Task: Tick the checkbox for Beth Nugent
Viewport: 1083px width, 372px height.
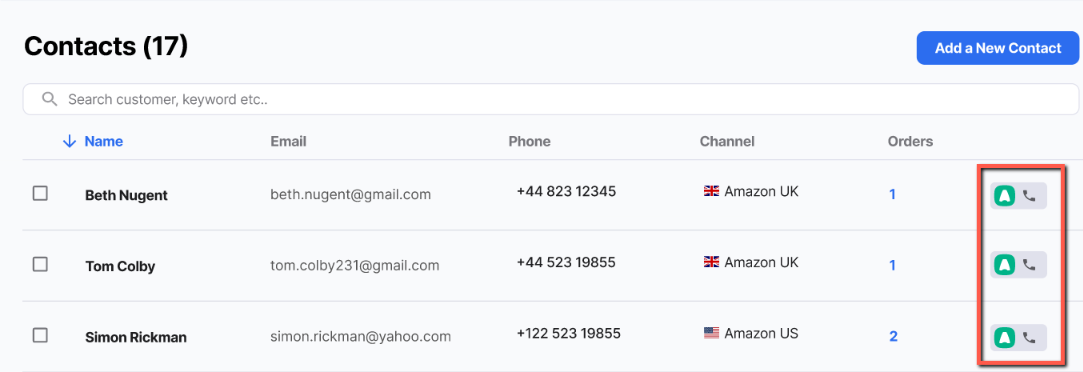Action: pos(40,194)
